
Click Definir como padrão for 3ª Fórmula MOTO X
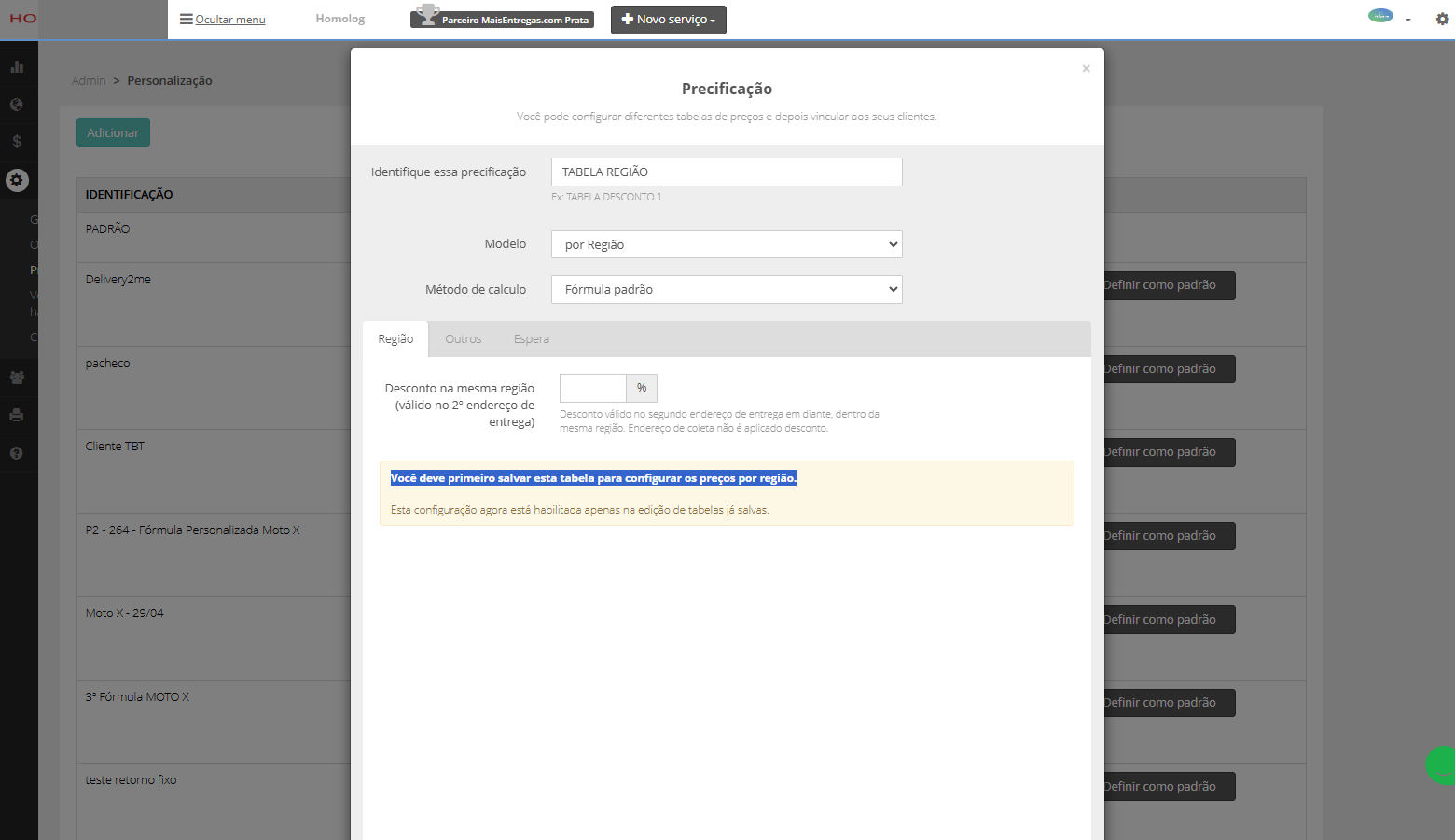click(1169, 703)
